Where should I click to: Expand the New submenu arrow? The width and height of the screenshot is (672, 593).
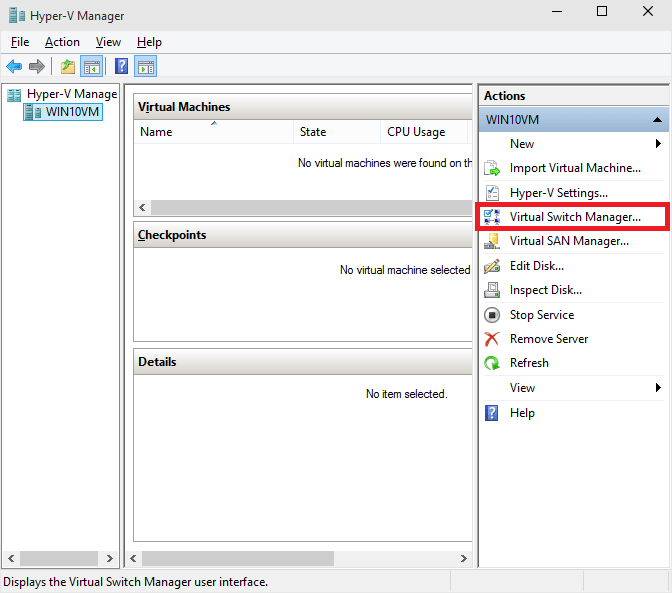[658, 144]
